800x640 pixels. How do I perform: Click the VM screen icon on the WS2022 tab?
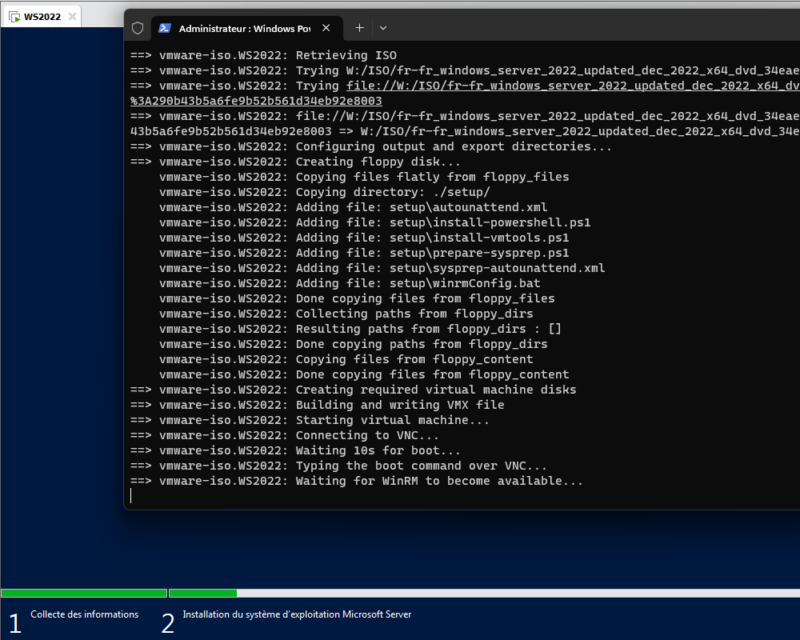[x=14, y=15]
